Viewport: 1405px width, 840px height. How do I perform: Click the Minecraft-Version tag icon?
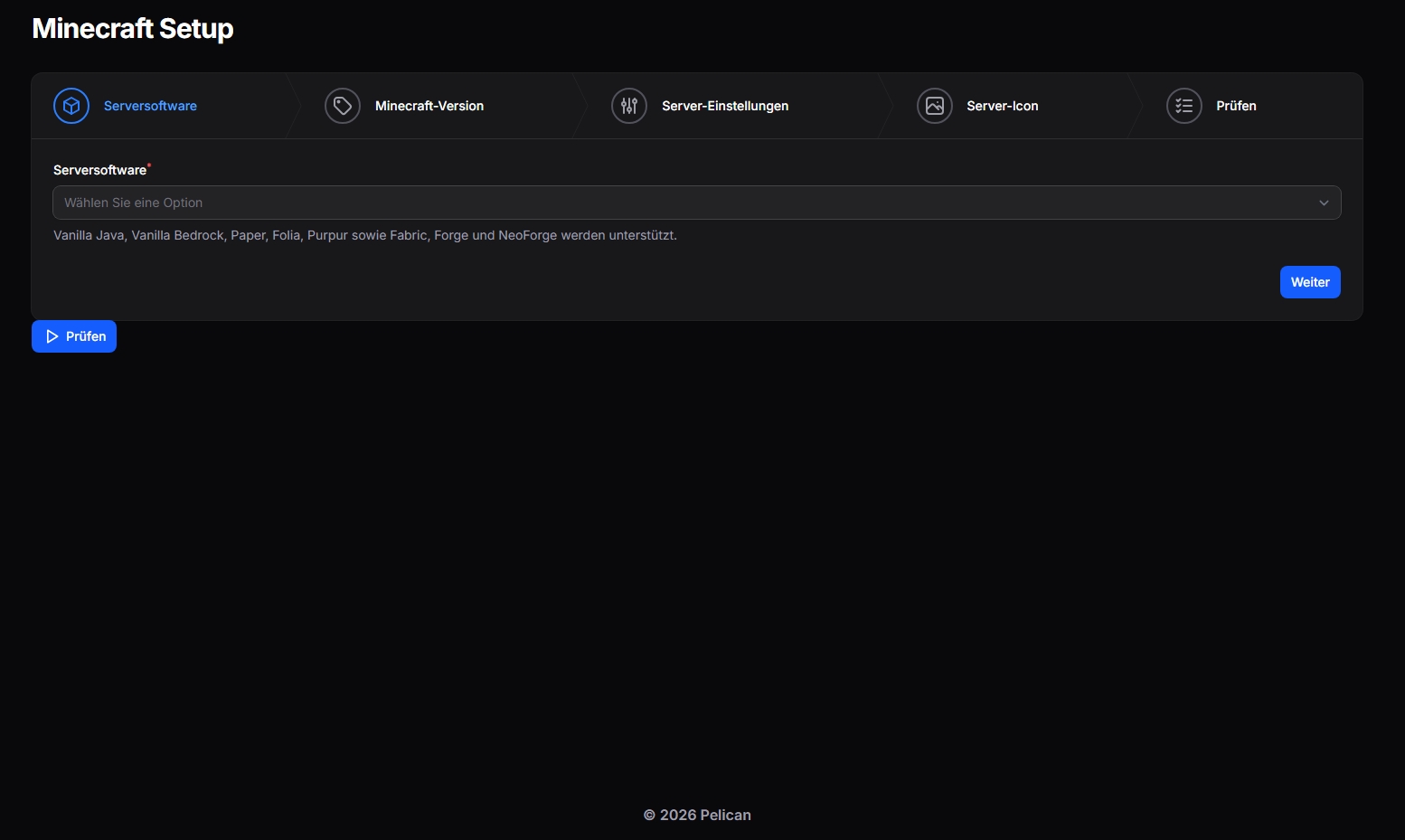point(343,106)
